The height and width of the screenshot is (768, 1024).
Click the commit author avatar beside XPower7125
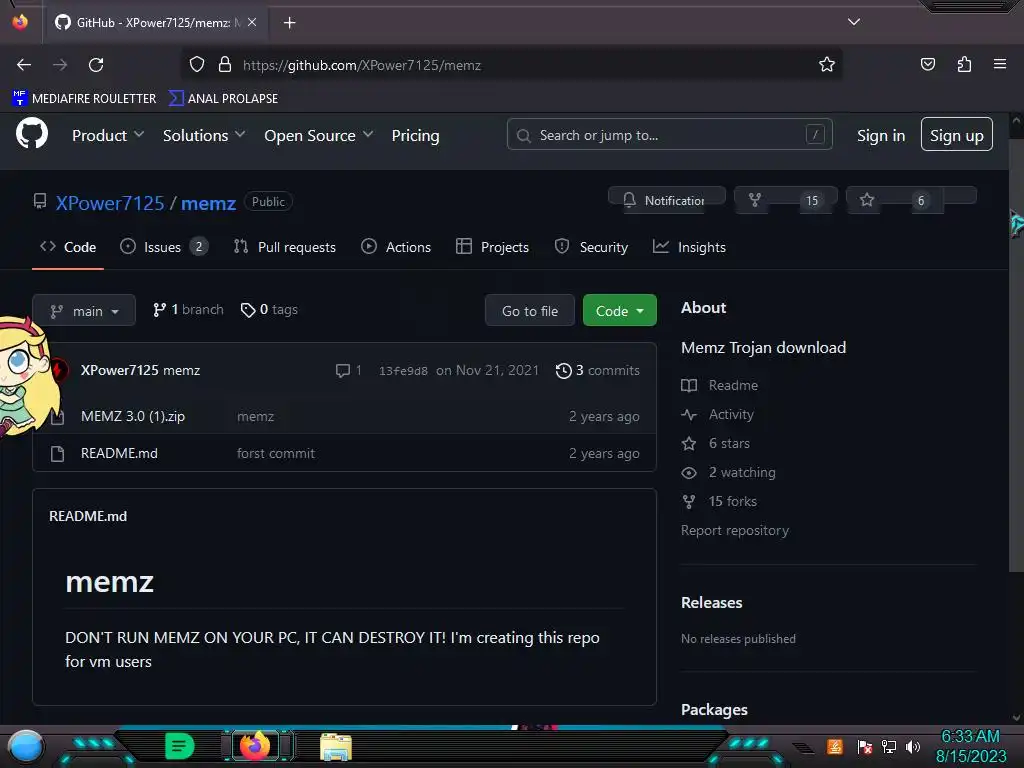click(59, 370)
